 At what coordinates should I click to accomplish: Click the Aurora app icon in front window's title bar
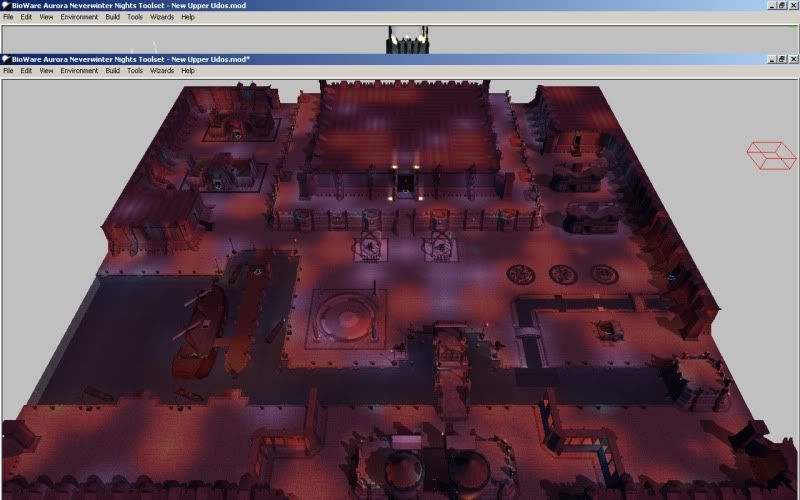click(x=6, y=59)
